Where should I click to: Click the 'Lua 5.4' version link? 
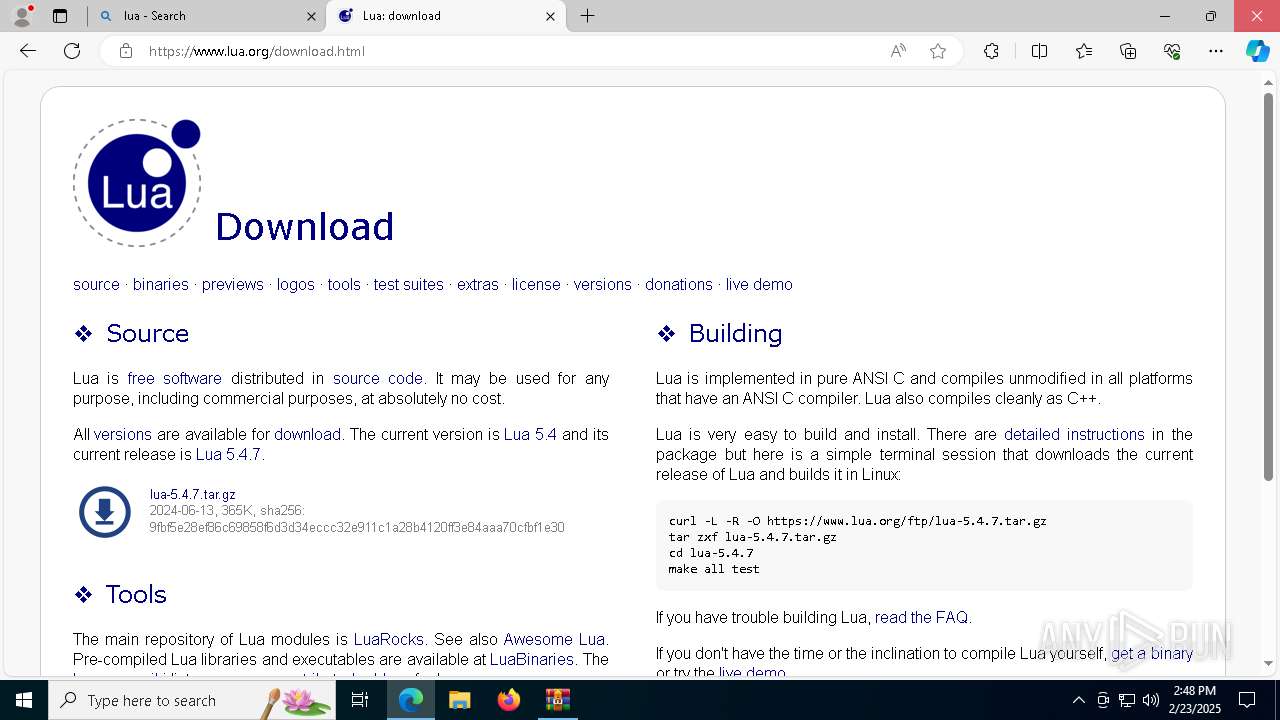(530, 435)
